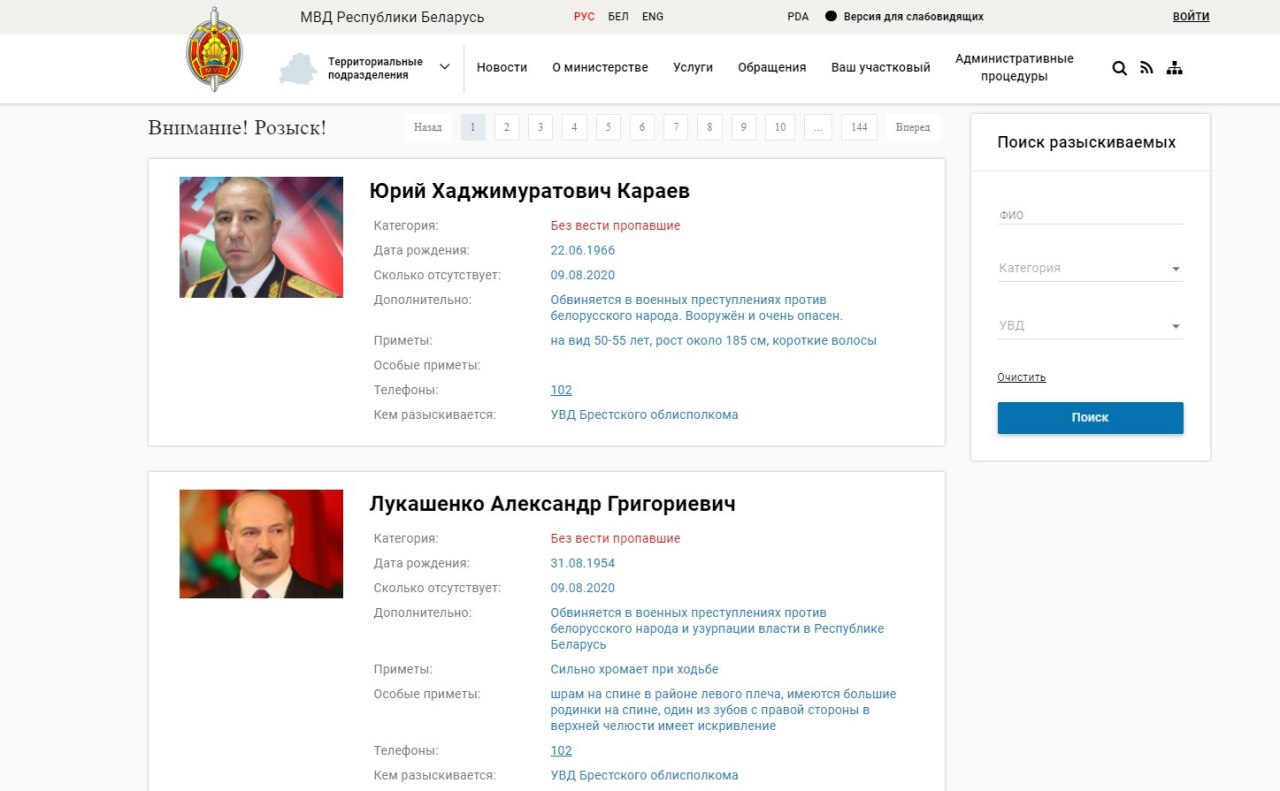1280x791 pixels.
Task: Toggle version for visually impaired
Action: 904,17
